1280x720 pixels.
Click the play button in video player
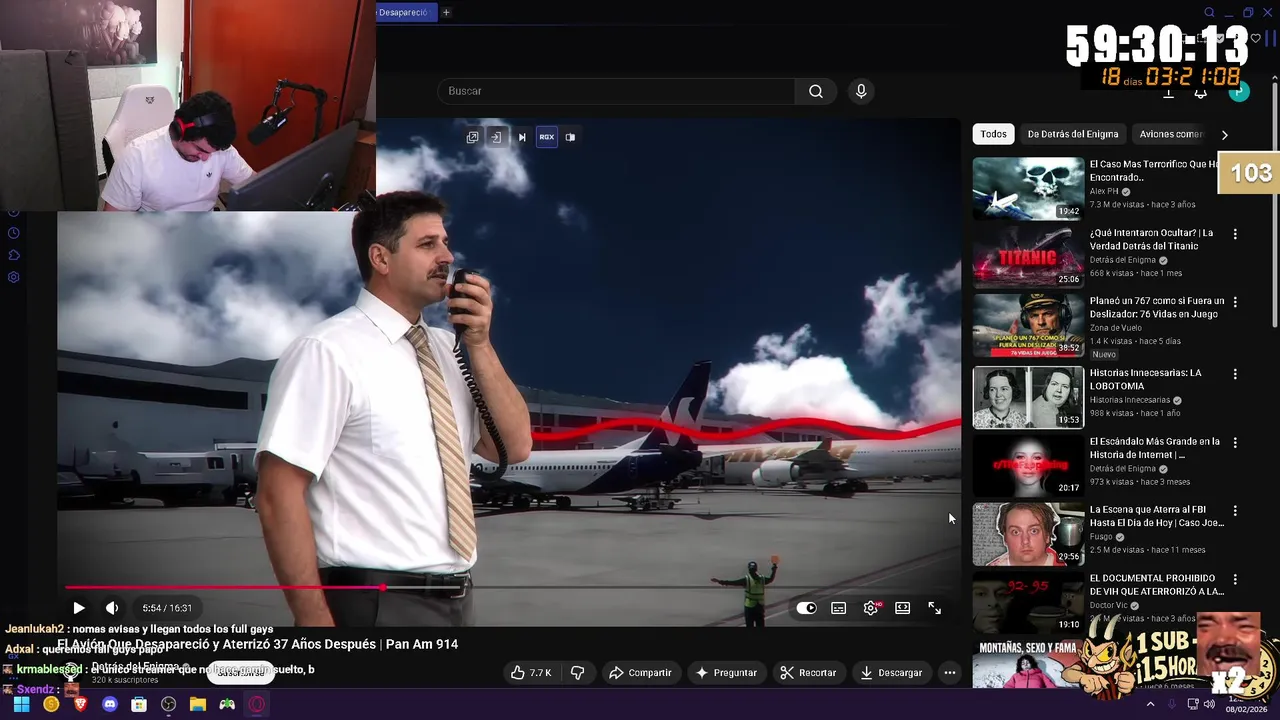79,608
